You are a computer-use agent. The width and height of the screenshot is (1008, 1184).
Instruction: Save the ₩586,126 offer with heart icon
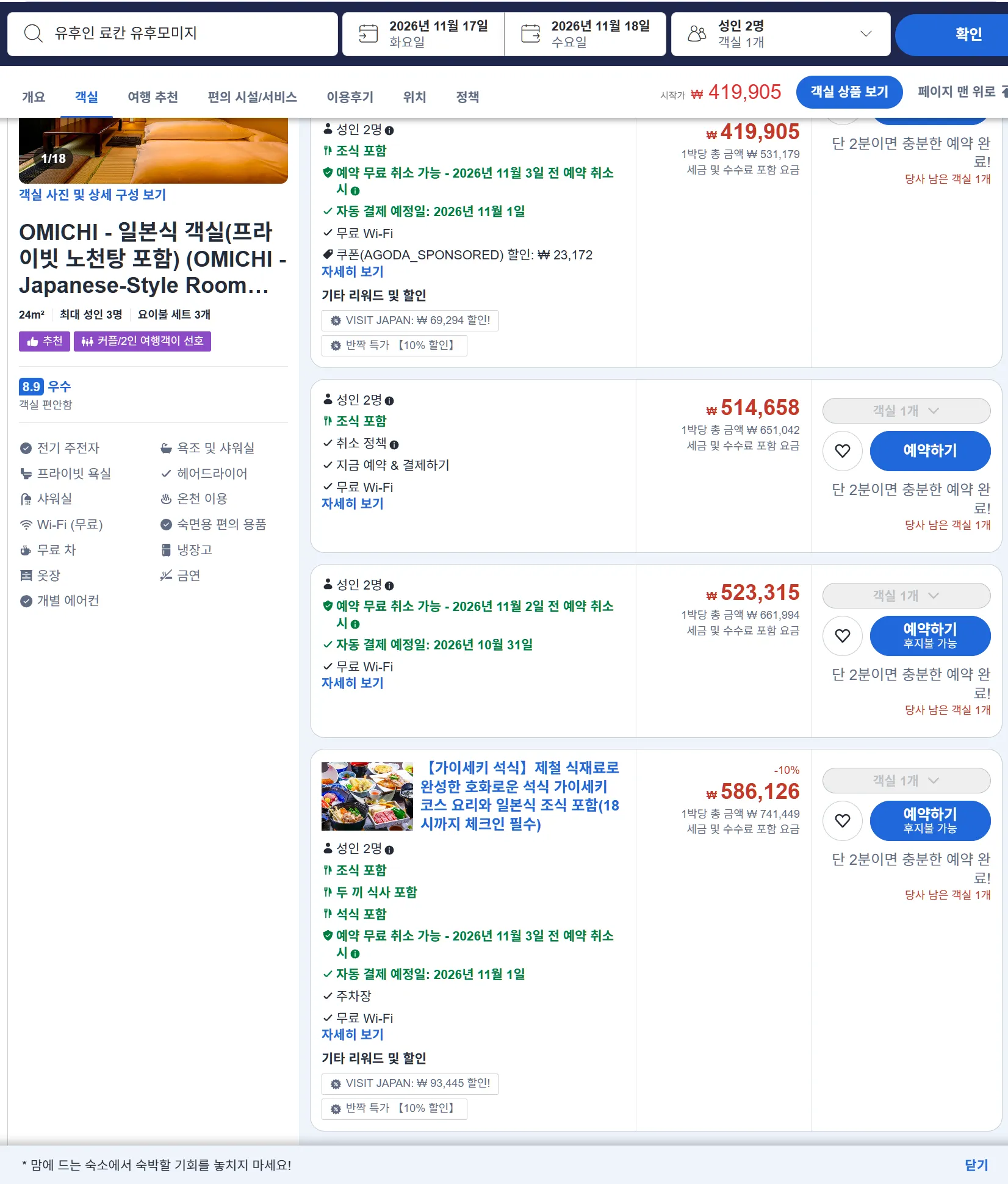coord(842,821)
